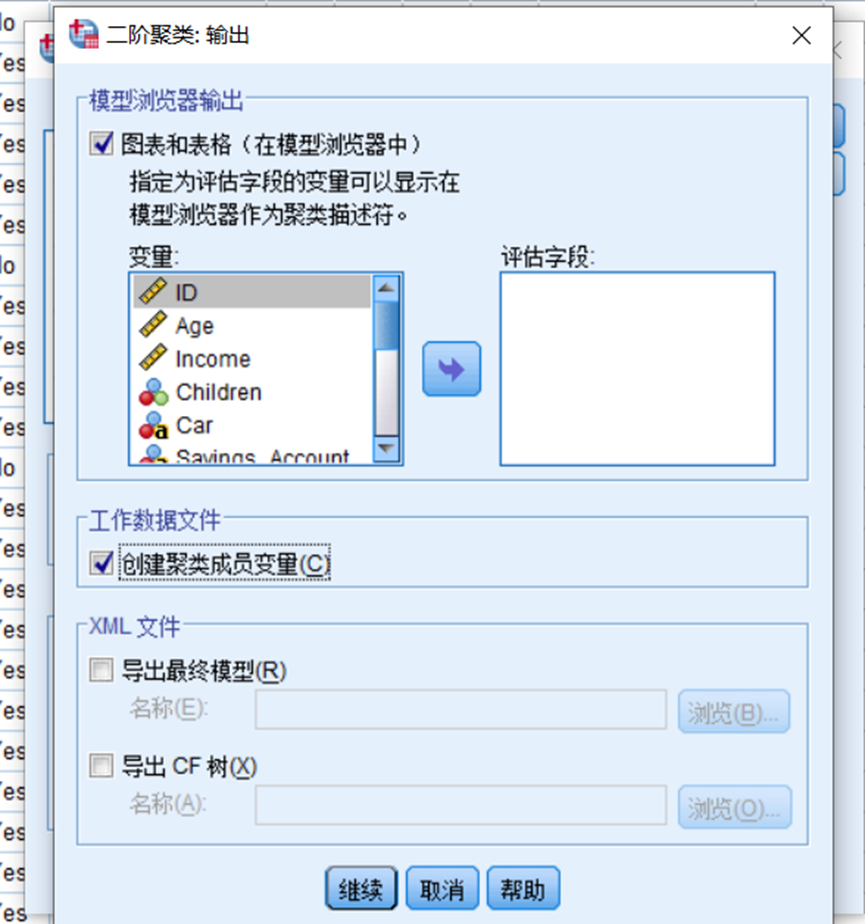Click the icon beside Savings_Account variable
Screen dimensions: 865x924
[153, 454]
